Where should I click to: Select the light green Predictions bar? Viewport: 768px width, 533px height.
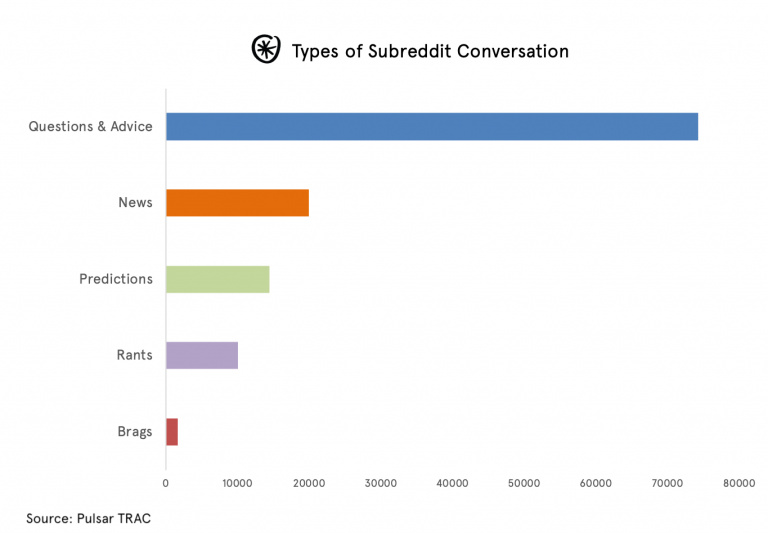tap(217, 279)
